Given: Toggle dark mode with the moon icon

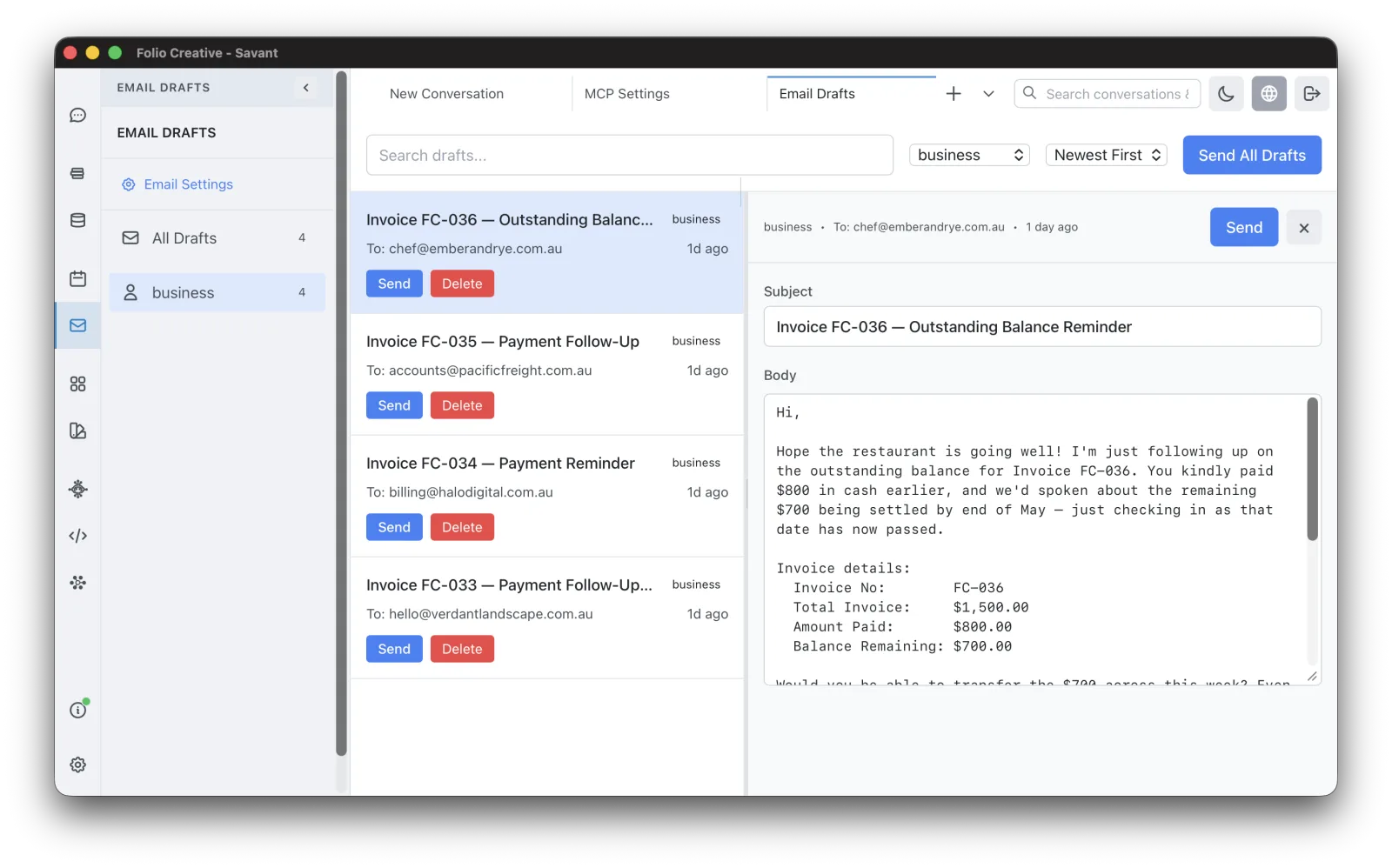Looking at the screenshot, I should click(x=1226, y=94).
